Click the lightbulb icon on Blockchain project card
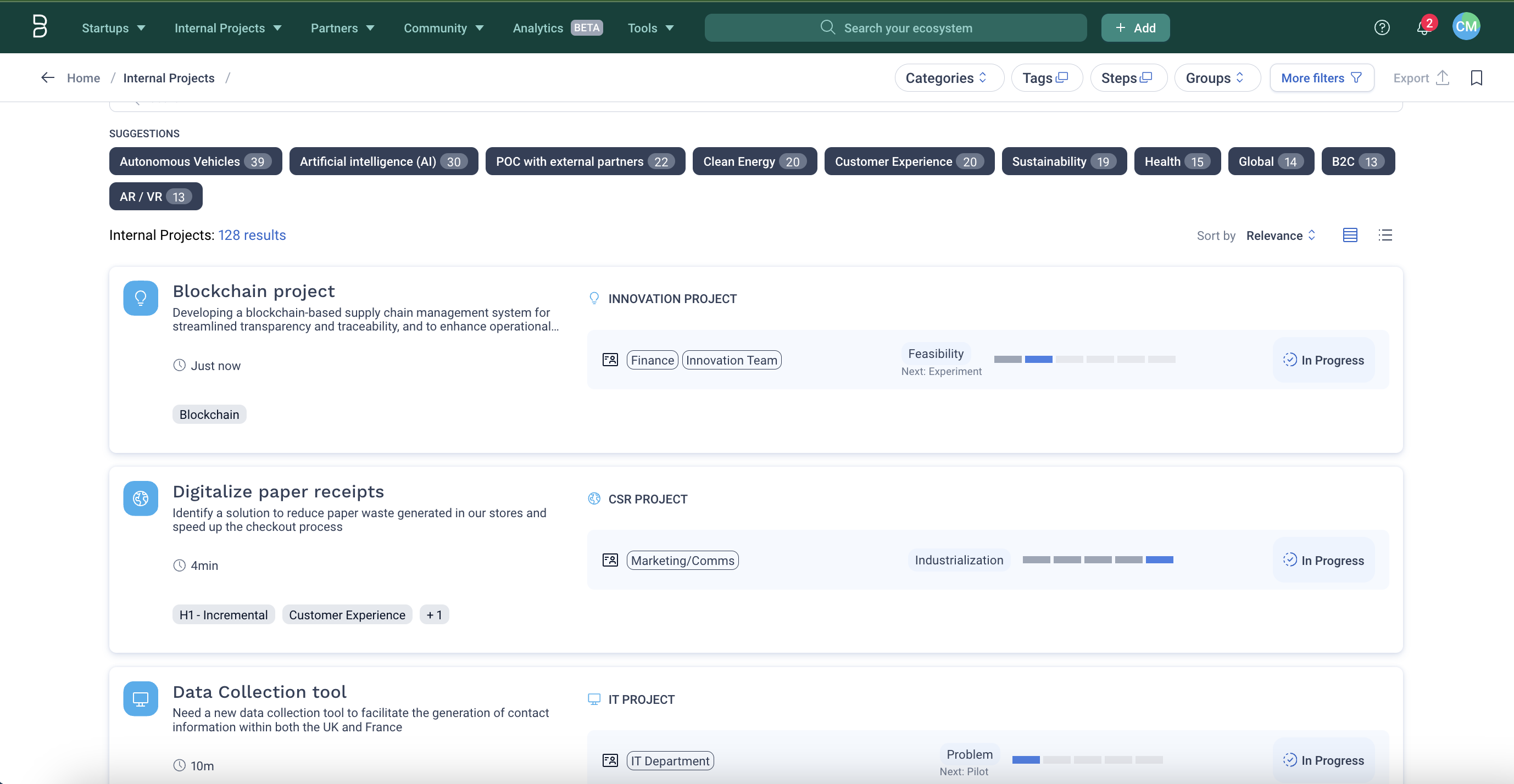This screenshot has width=1514, height=784. [x=141, y=298]
